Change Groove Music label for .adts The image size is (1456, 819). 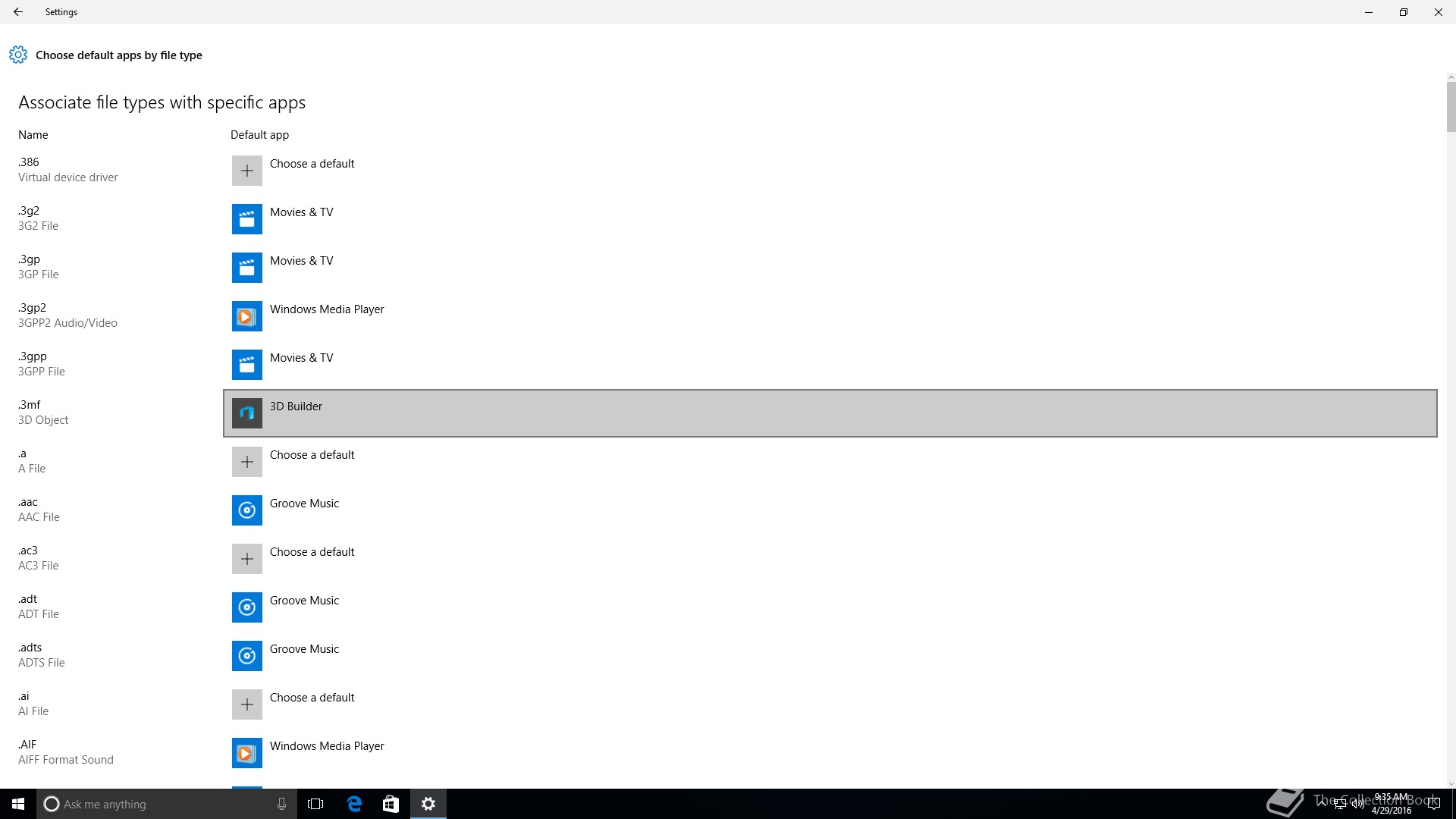coord(304,649)
